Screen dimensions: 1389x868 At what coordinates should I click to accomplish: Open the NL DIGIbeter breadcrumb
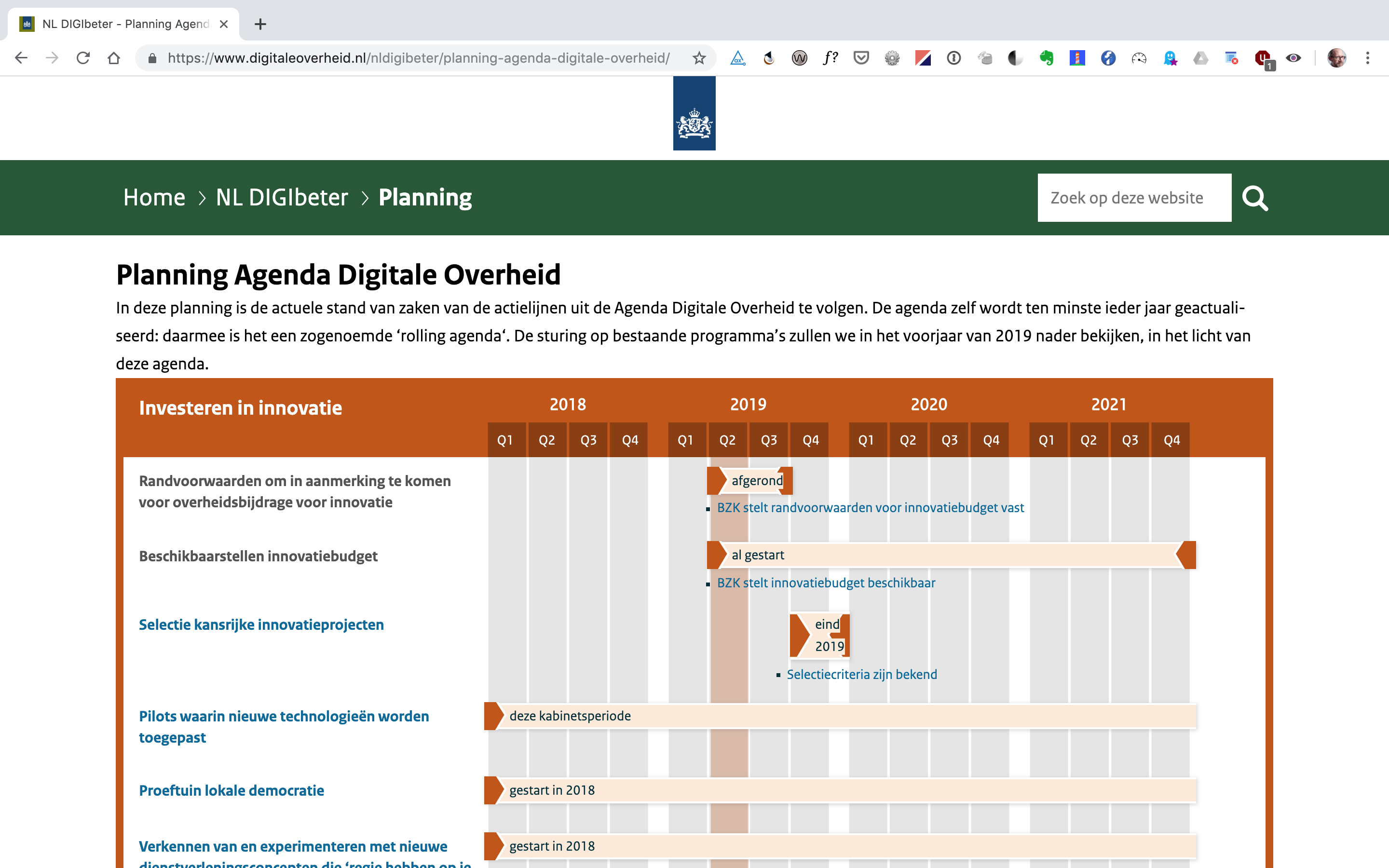point(282,198)
